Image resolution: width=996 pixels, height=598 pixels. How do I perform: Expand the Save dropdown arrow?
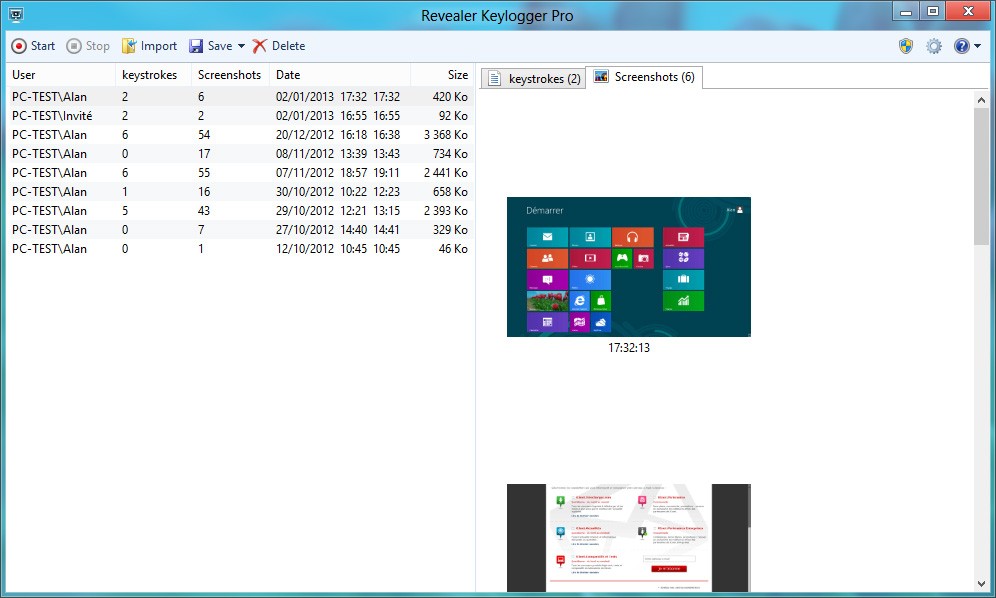point(241,46)
